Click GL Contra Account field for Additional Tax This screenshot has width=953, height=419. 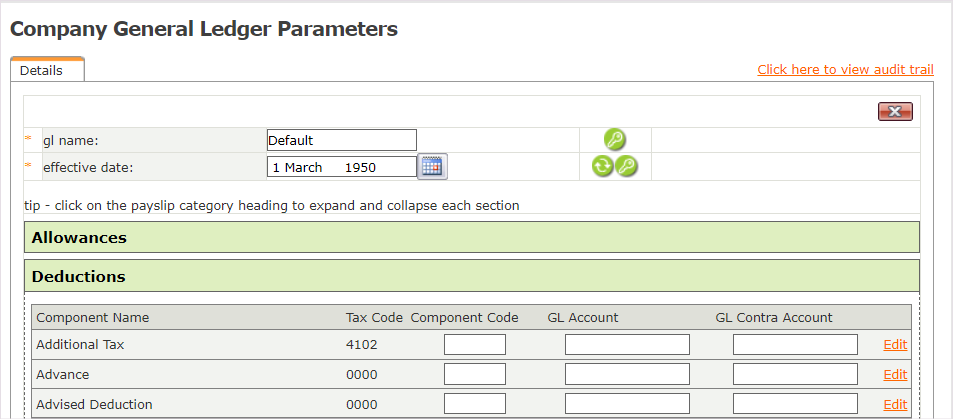(795, 345)
